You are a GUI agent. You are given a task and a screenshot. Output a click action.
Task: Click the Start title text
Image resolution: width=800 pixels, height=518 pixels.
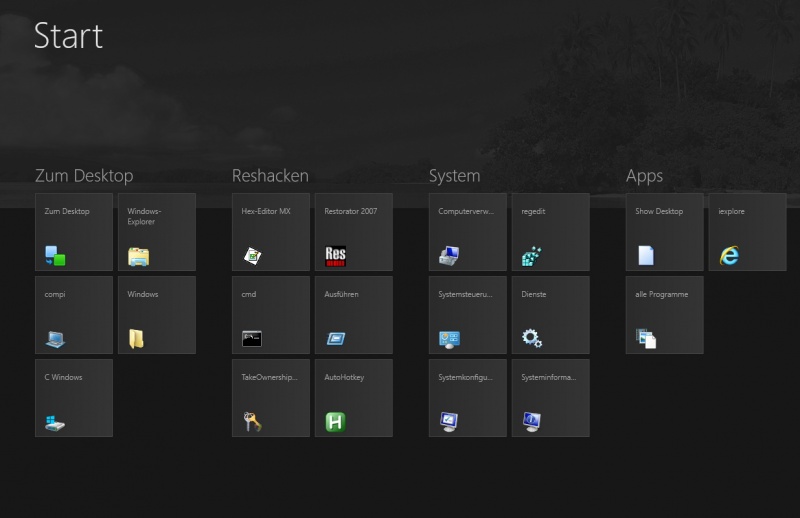68,36
